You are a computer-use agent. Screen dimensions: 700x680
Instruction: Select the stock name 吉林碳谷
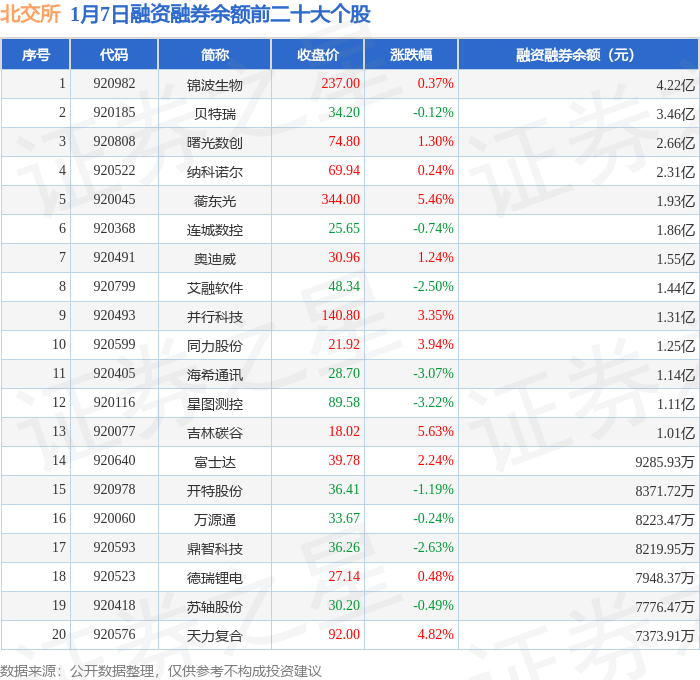click(x=215, y=433)
